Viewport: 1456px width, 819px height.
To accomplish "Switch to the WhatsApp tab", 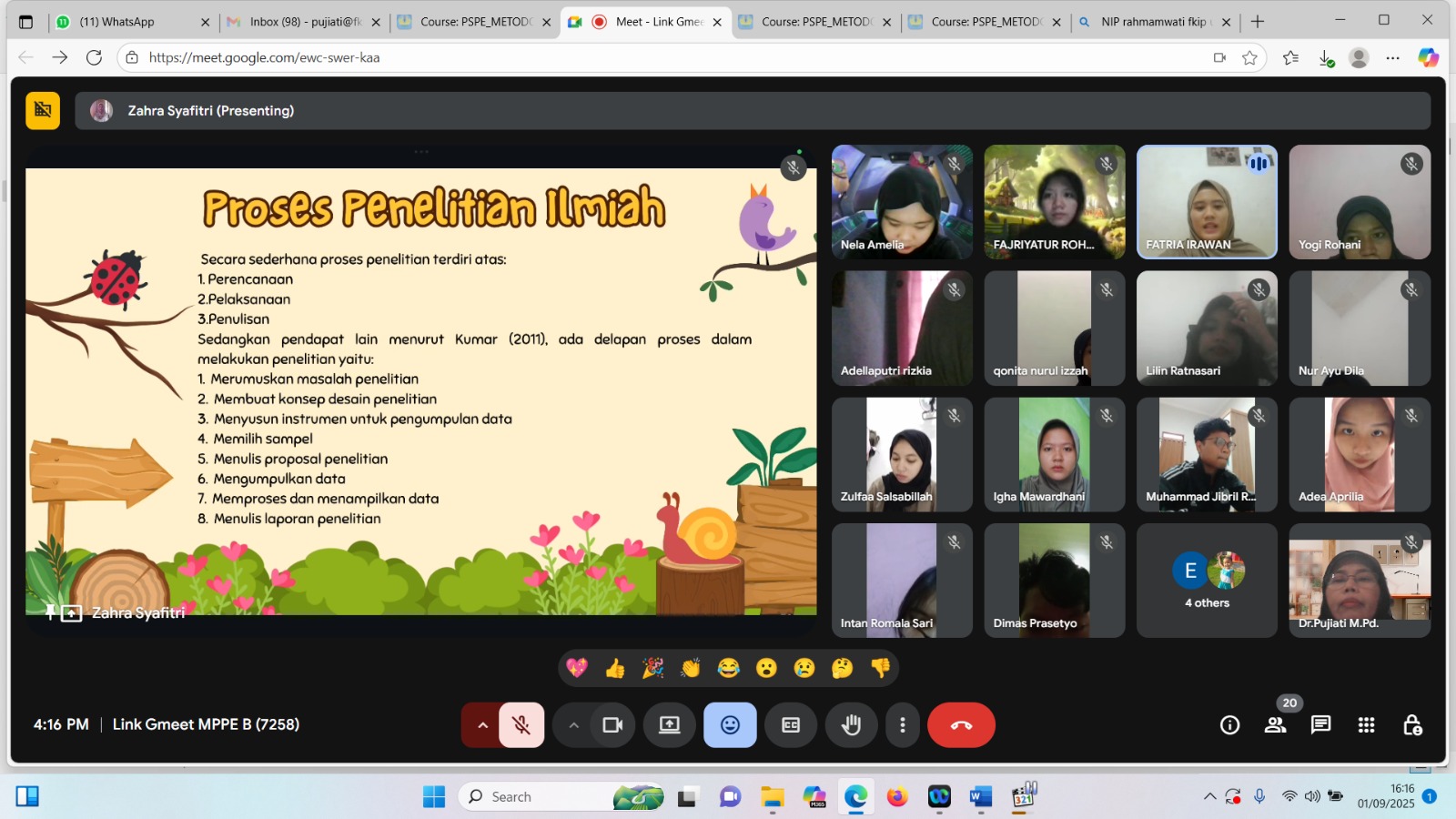I will [x=127, y=22].
